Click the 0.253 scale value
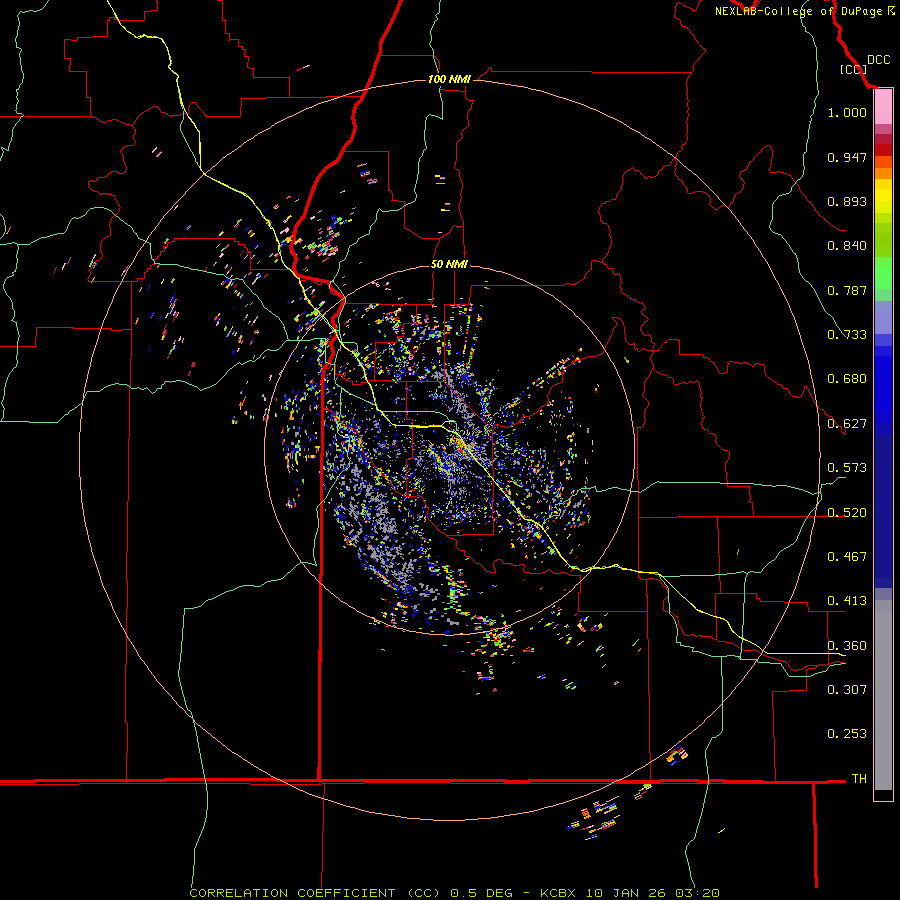 click(847, 734)
